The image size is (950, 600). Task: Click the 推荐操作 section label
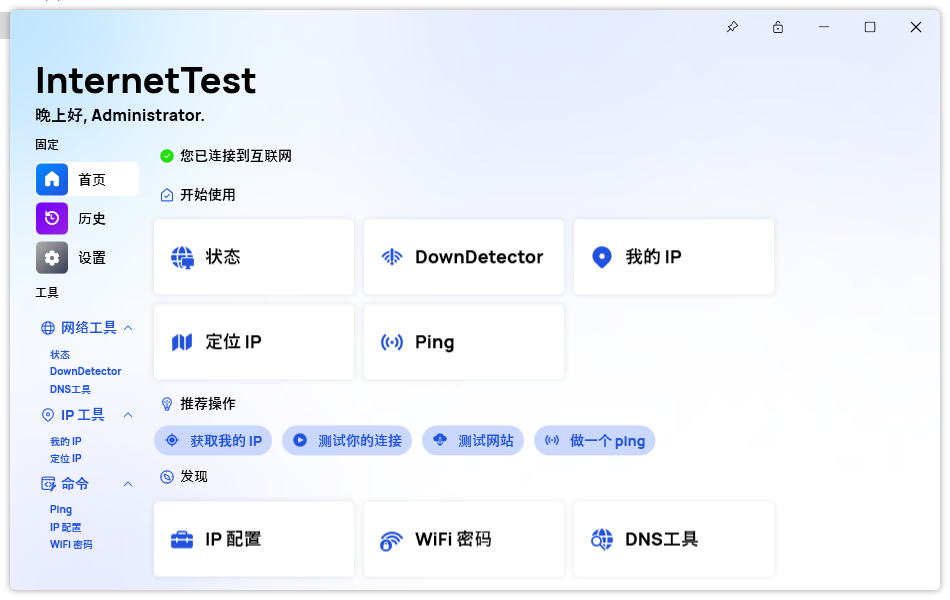coord(208,404)
